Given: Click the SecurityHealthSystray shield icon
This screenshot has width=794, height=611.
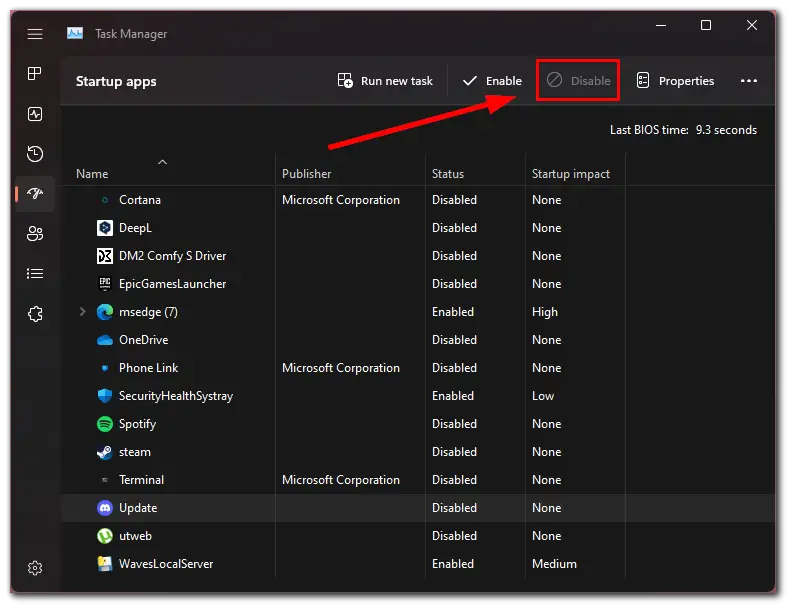Looking at the screenshot, I should point(105,396).
